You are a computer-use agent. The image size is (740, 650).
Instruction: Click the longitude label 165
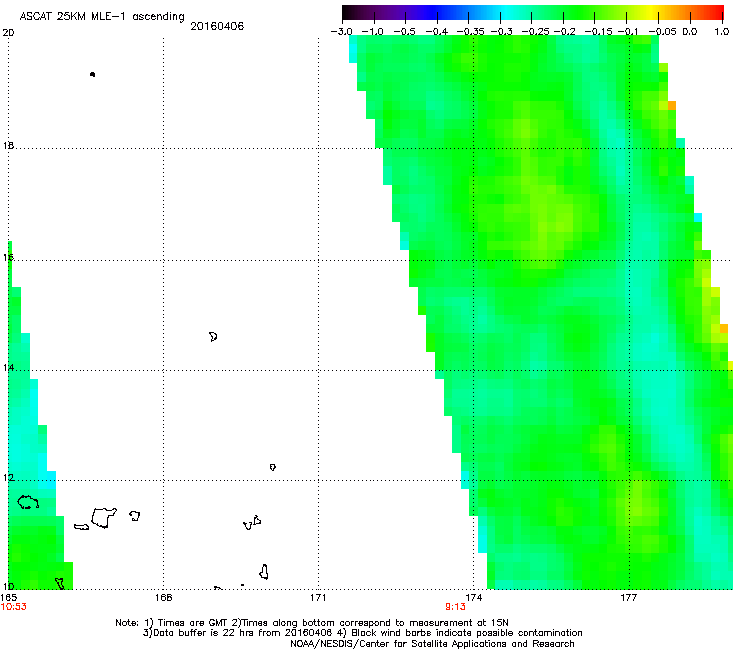click(8, 598)
